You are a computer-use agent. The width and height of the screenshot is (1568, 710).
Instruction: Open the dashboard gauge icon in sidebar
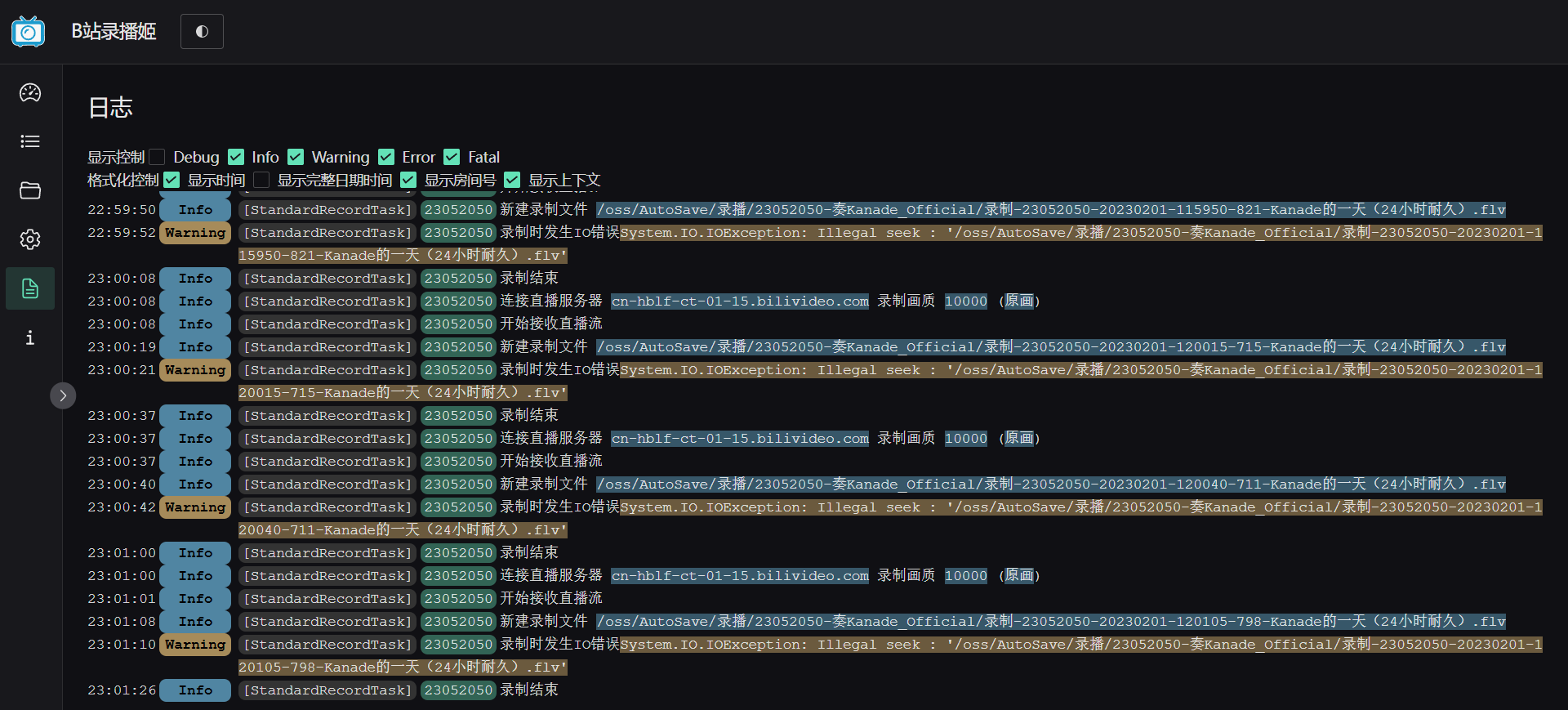click(30, 92)
